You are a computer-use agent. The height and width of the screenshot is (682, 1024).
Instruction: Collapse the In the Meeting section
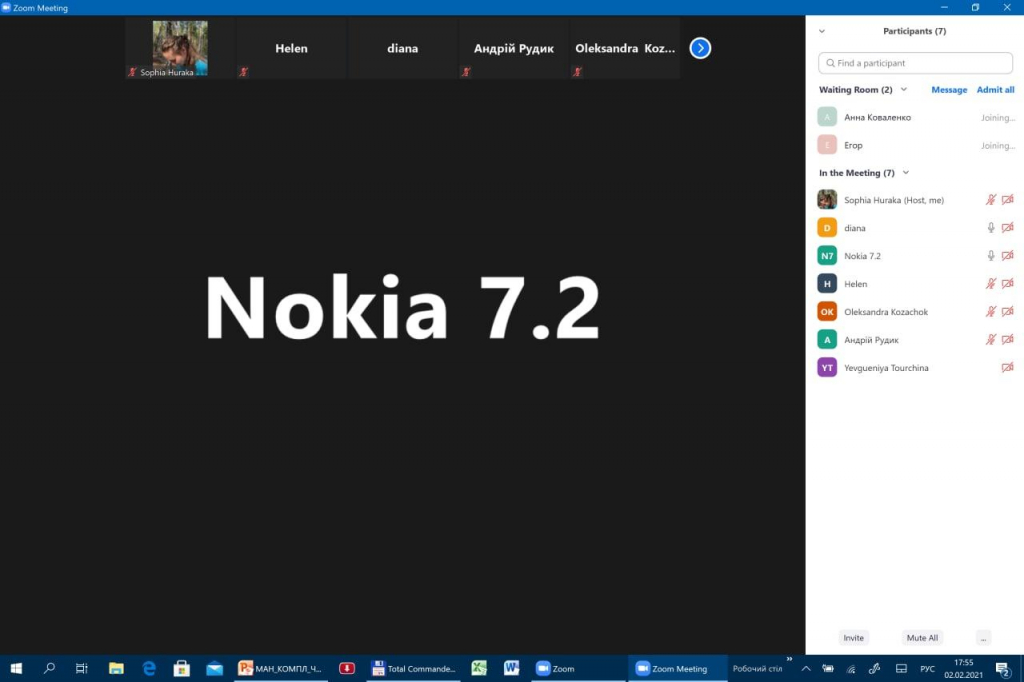tap(906, 173)
